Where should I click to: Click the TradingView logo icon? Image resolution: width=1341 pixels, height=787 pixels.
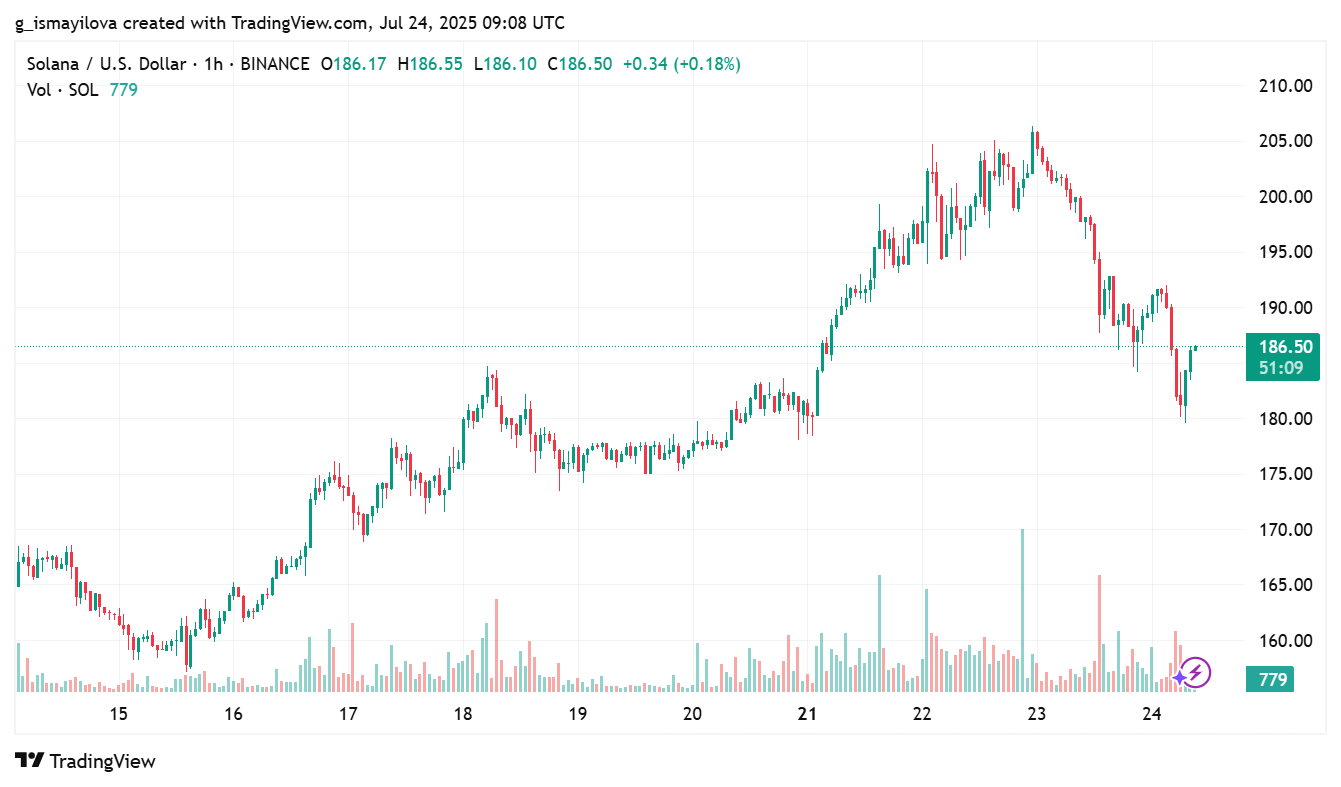click(30, 761)
